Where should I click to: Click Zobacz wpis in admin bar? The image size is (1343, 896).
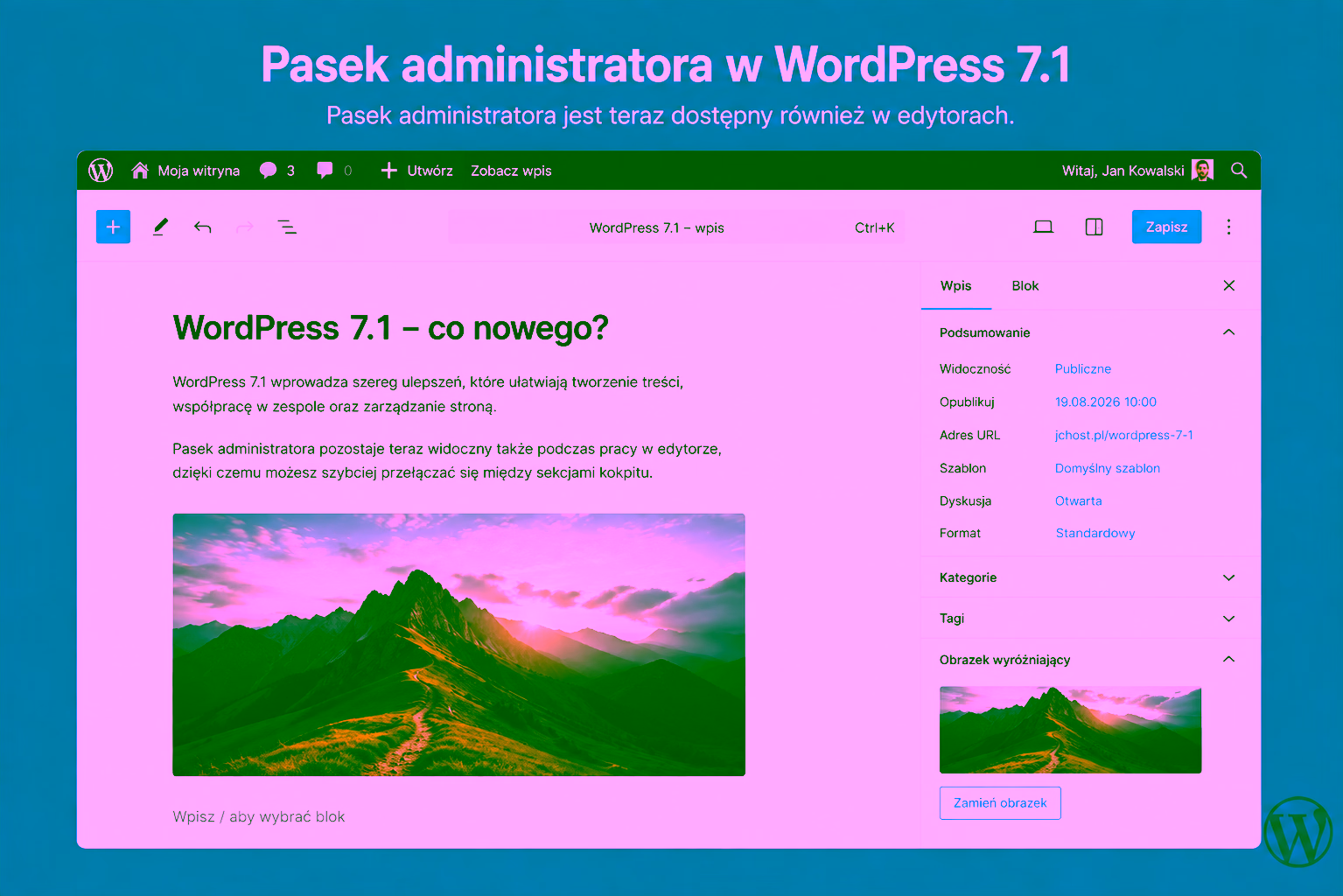(511, 171)
